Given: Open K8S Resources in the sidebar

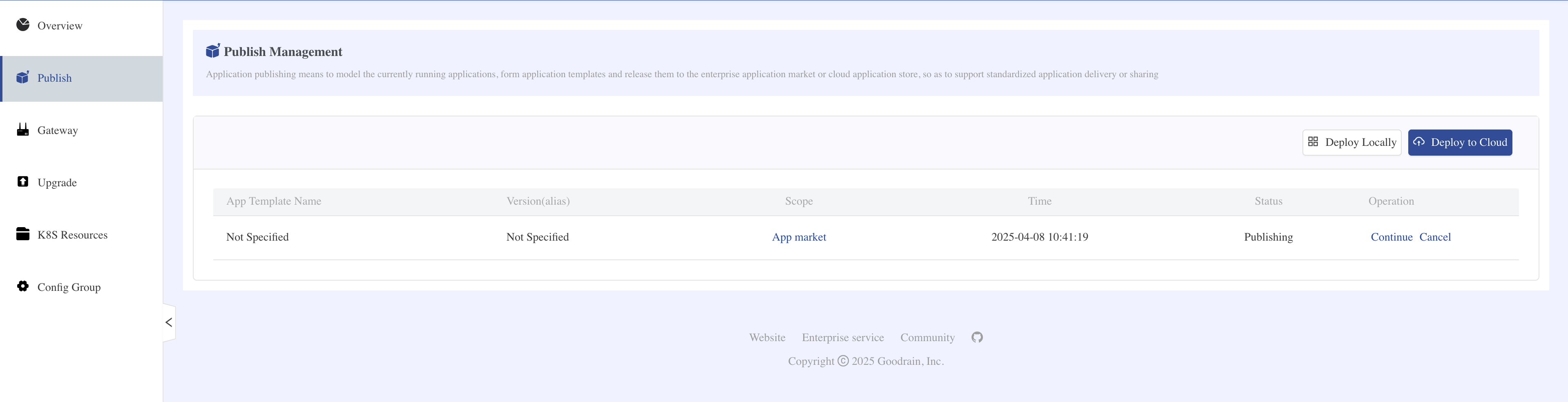Looking at the screenshot, I should pos(82,235).
